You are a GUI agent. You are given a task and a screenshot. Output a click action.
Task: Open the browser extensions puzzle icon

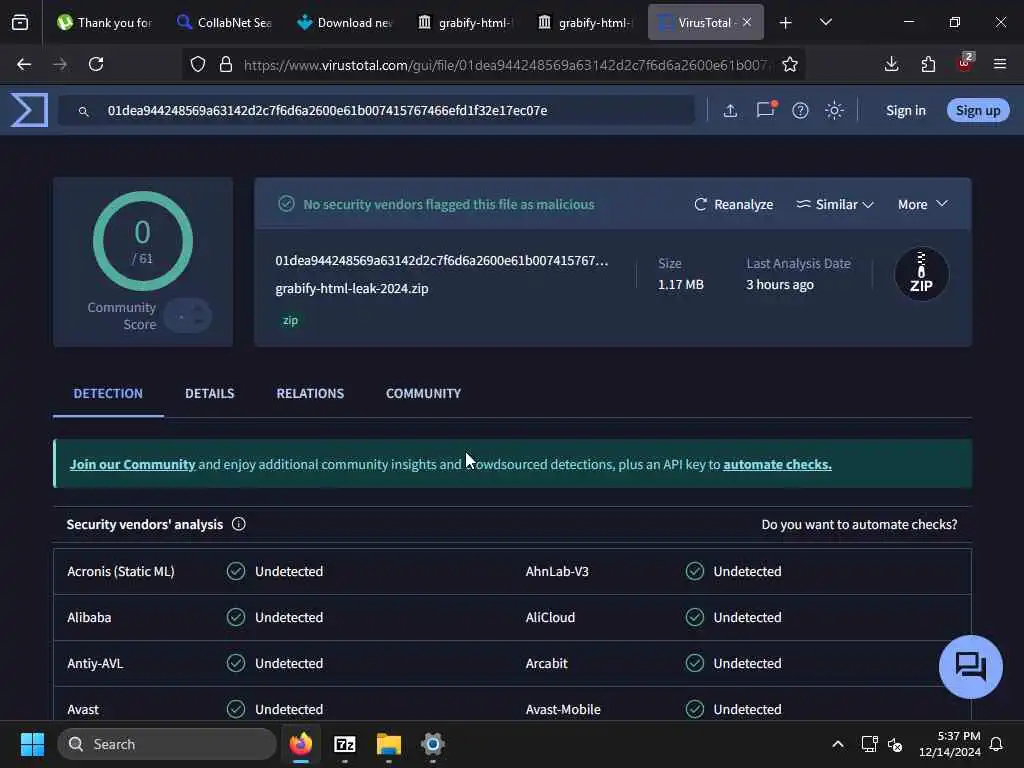pos(928,64)
